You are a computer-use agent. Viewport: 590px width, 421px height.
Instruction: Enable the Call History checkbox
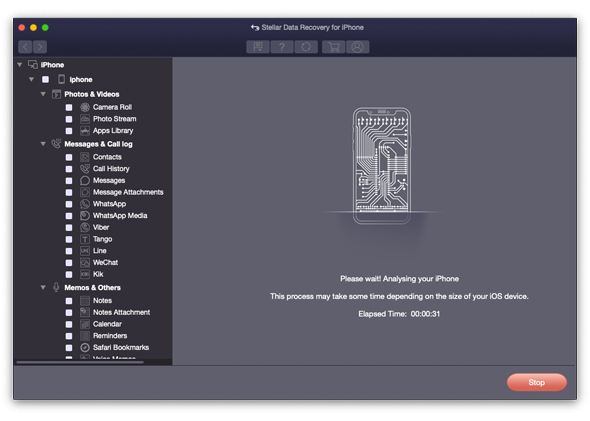69,169
